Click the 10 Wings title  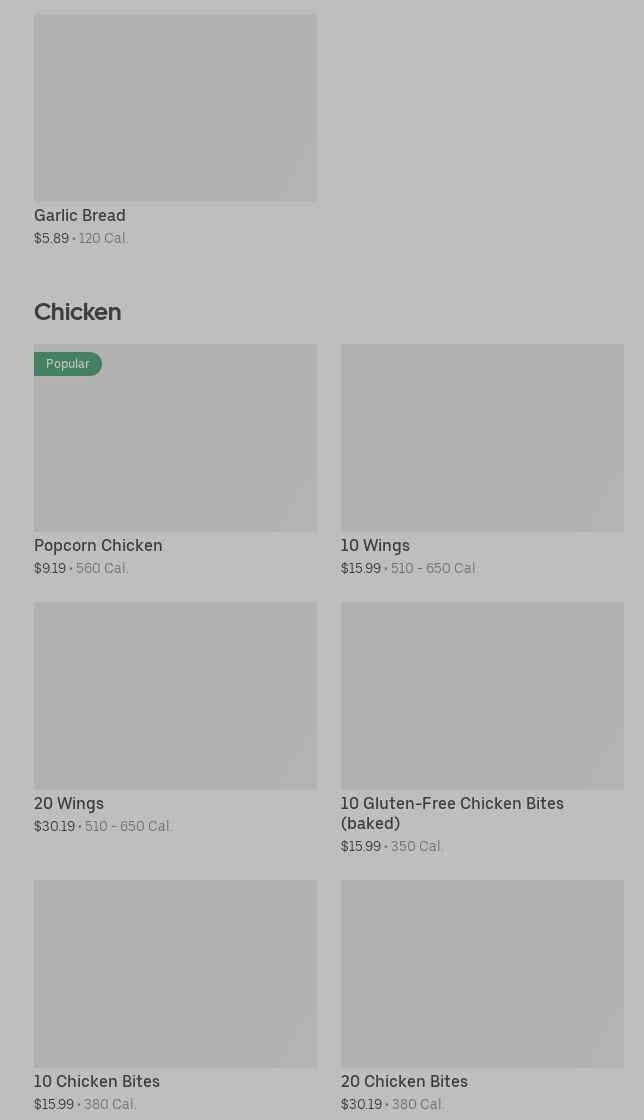(x=375, y=545)
